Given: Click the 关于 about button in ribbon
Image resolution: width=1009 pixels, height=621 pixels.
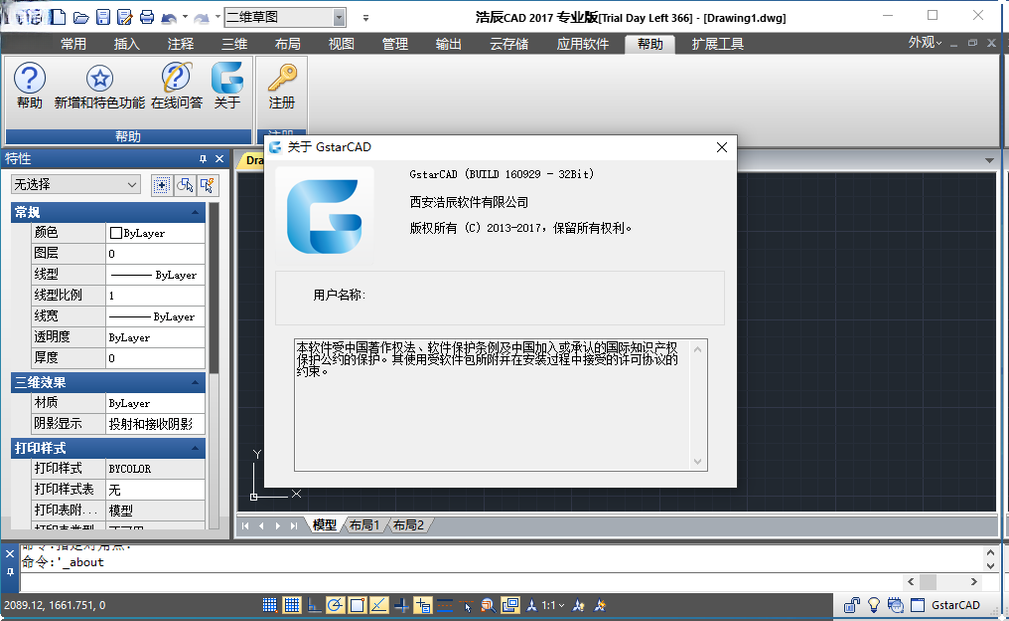Looking at the screenshot, I should point(227,86).
